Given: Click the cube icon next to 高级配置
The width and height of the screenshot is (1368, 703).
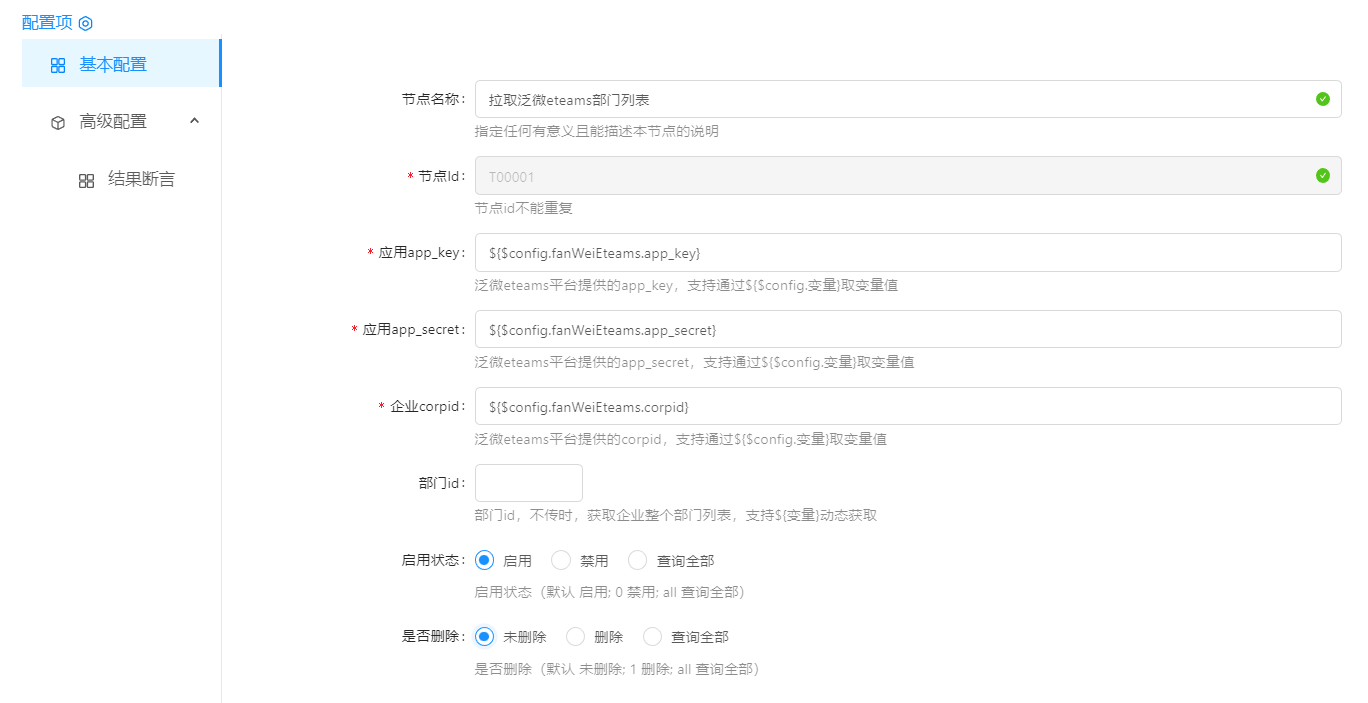Looking at the screenshot, I should click(58, 122).
